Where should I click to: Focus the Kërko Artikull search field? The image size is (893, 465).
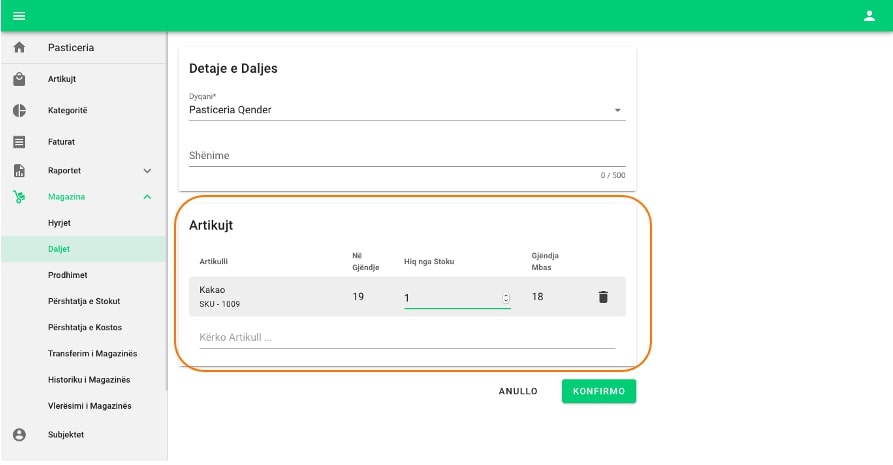407,337
